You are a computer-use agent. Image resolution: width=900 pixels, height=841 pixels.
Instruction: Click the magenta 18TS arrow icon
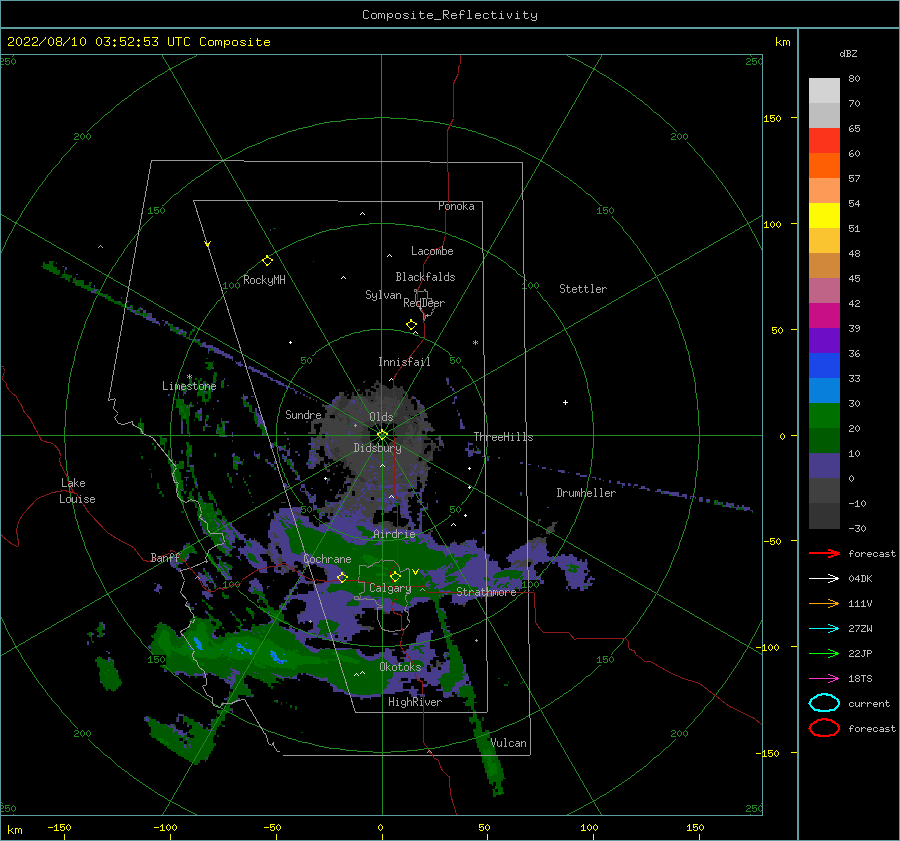click(824, 678)
